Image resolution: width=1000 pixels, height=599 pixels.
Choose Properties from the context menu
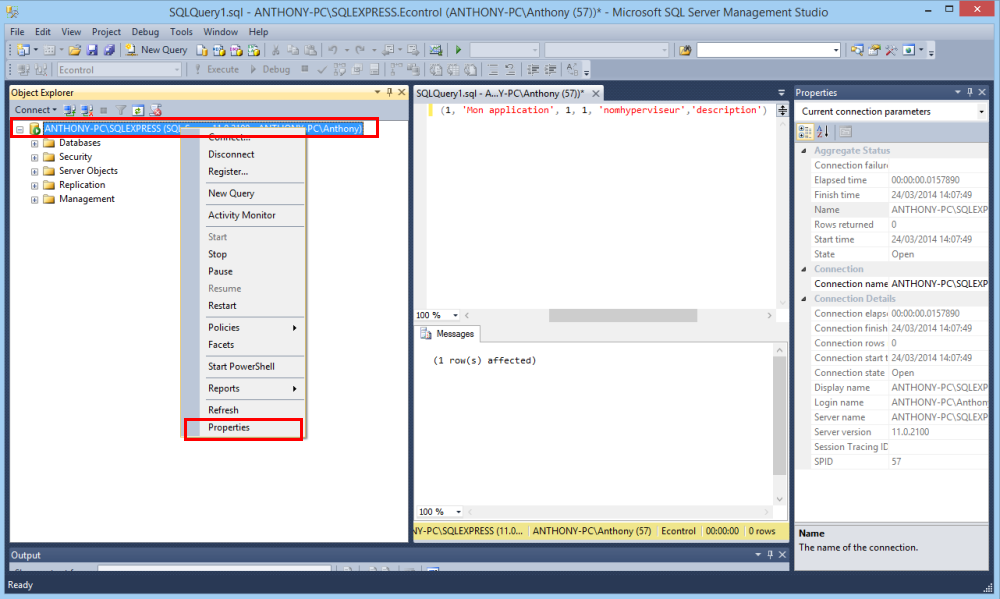(x=243, y=428)
